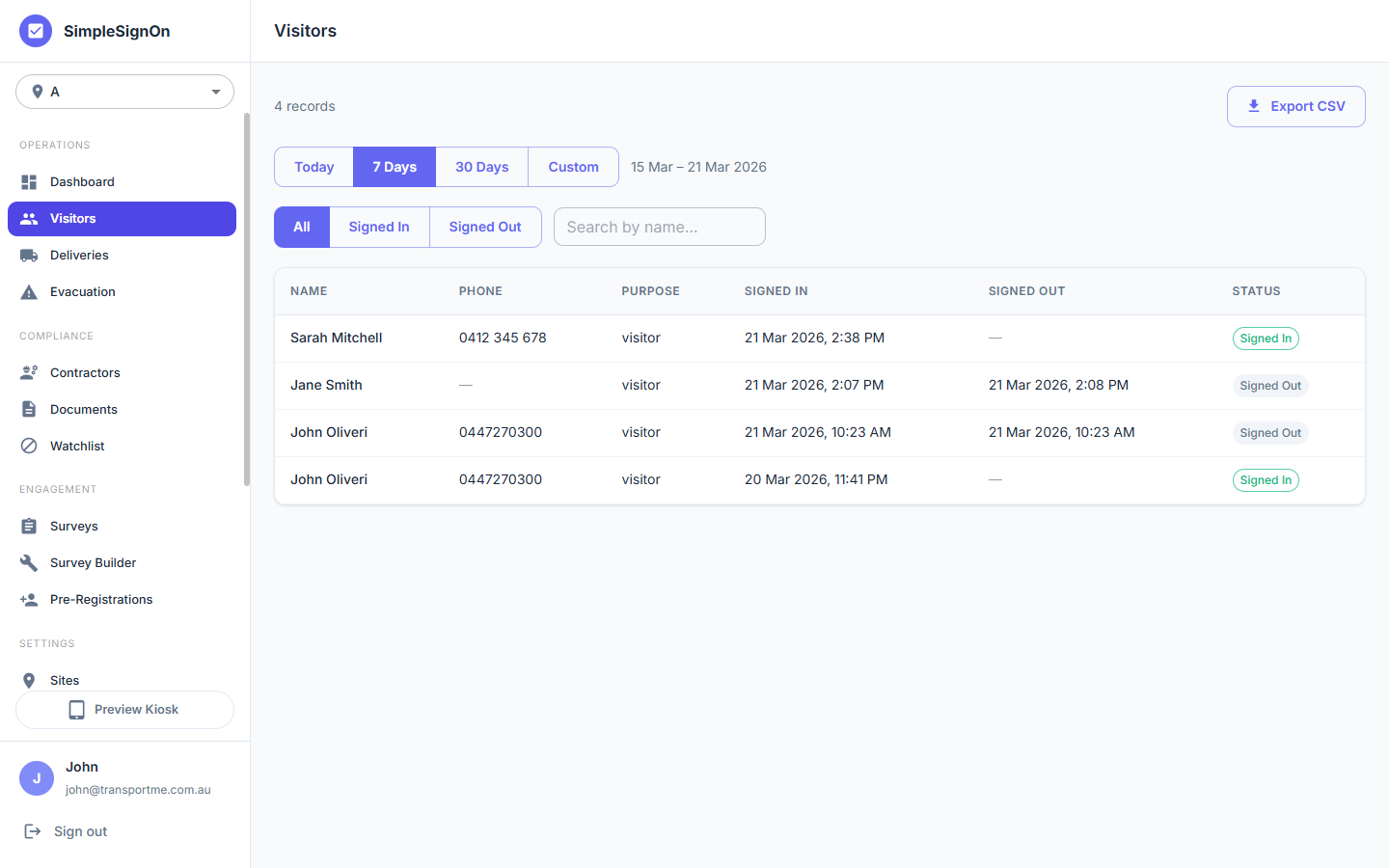
Task: Click the SimpleSignOn logo icon
Action: (36, 31)
